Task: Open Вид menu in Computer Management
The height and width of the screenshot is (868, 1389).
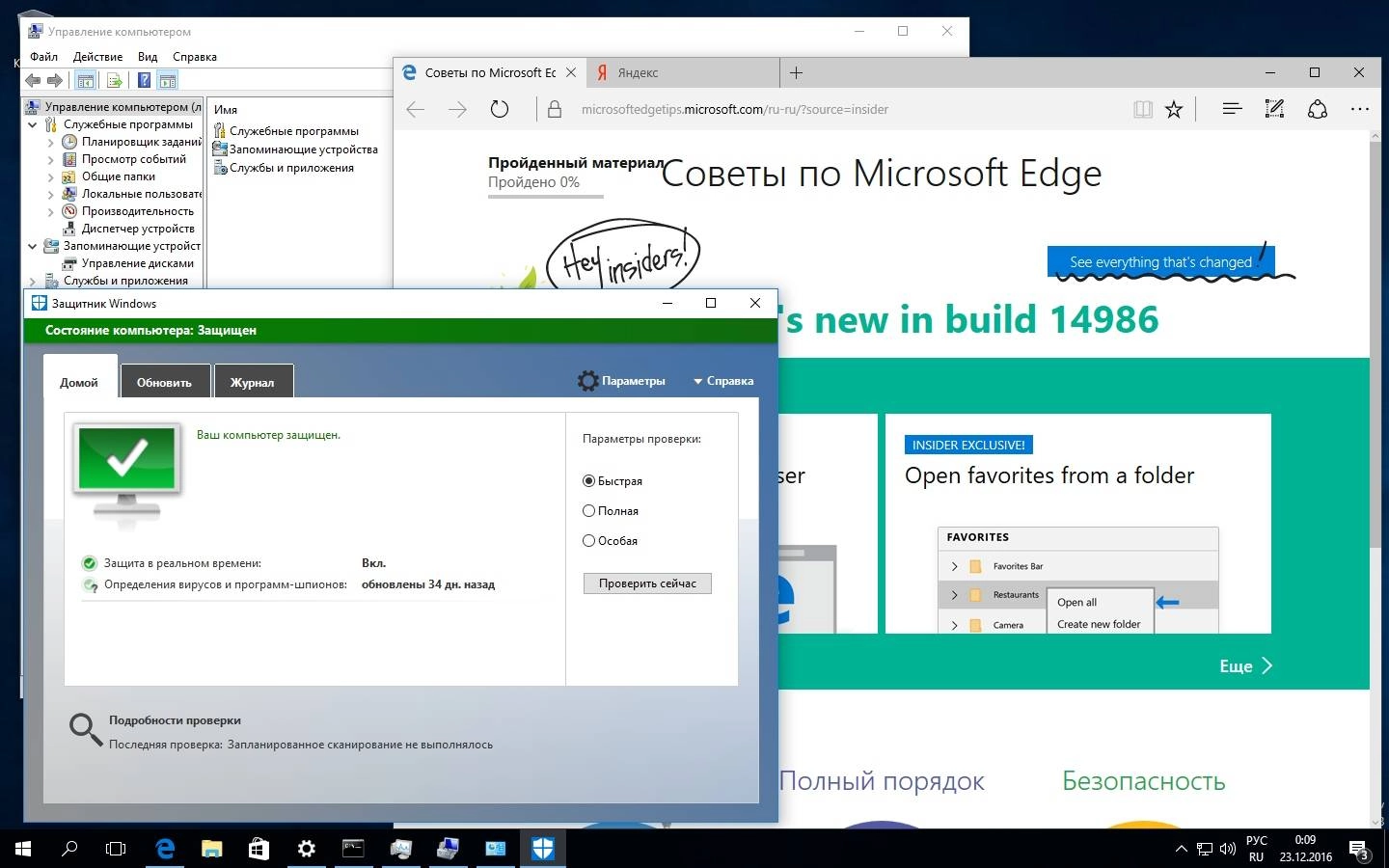Action: (148, 57)
